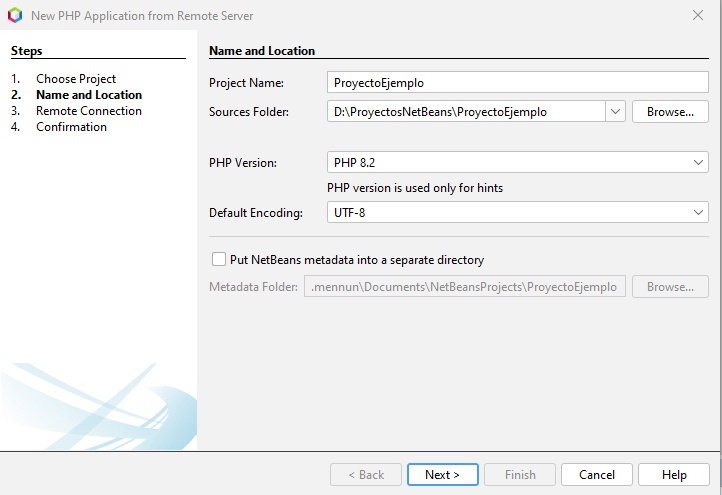722x495 pixels.
Task: Enable Put NetBeans metadata into separate directory
Action: pyautogui.click(x=219, y=260)
